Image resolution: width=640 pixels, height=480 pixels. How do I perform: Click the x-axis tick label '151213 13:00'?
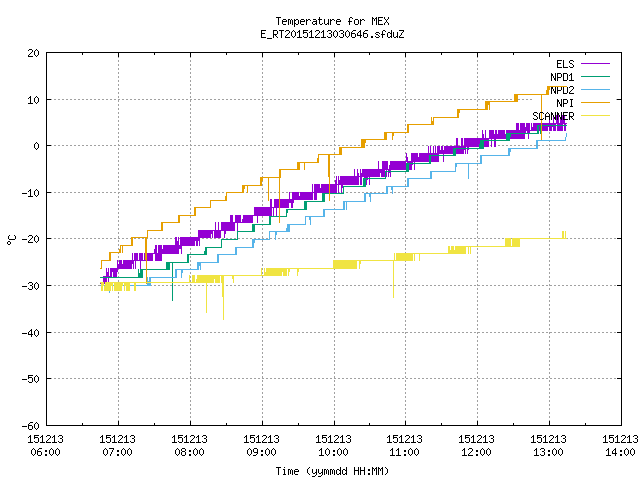tap(548, 446)
